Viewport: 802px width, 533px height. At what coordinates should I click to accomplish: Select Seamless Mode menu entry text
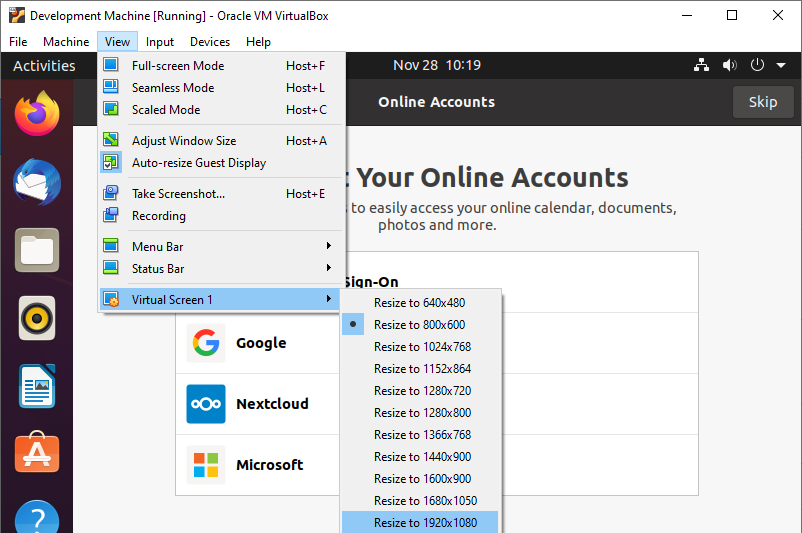click(173, 87)
